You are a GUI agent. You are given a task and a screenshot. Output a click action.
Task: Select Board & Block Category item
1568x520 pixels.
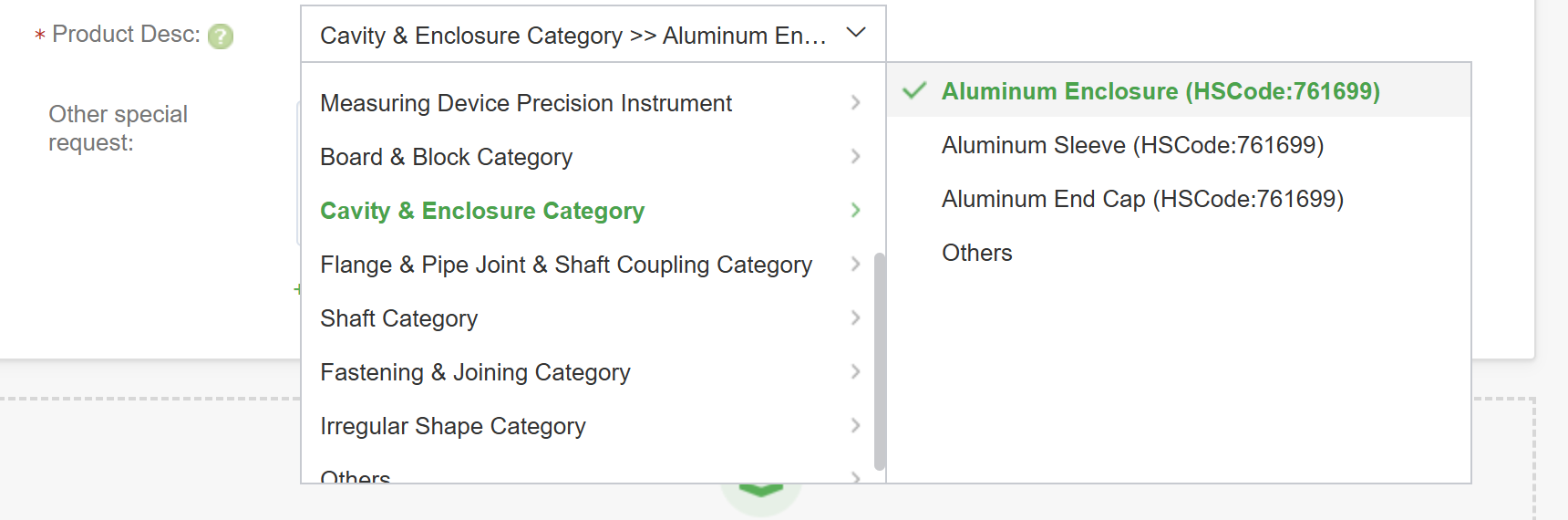click(446, 157)
